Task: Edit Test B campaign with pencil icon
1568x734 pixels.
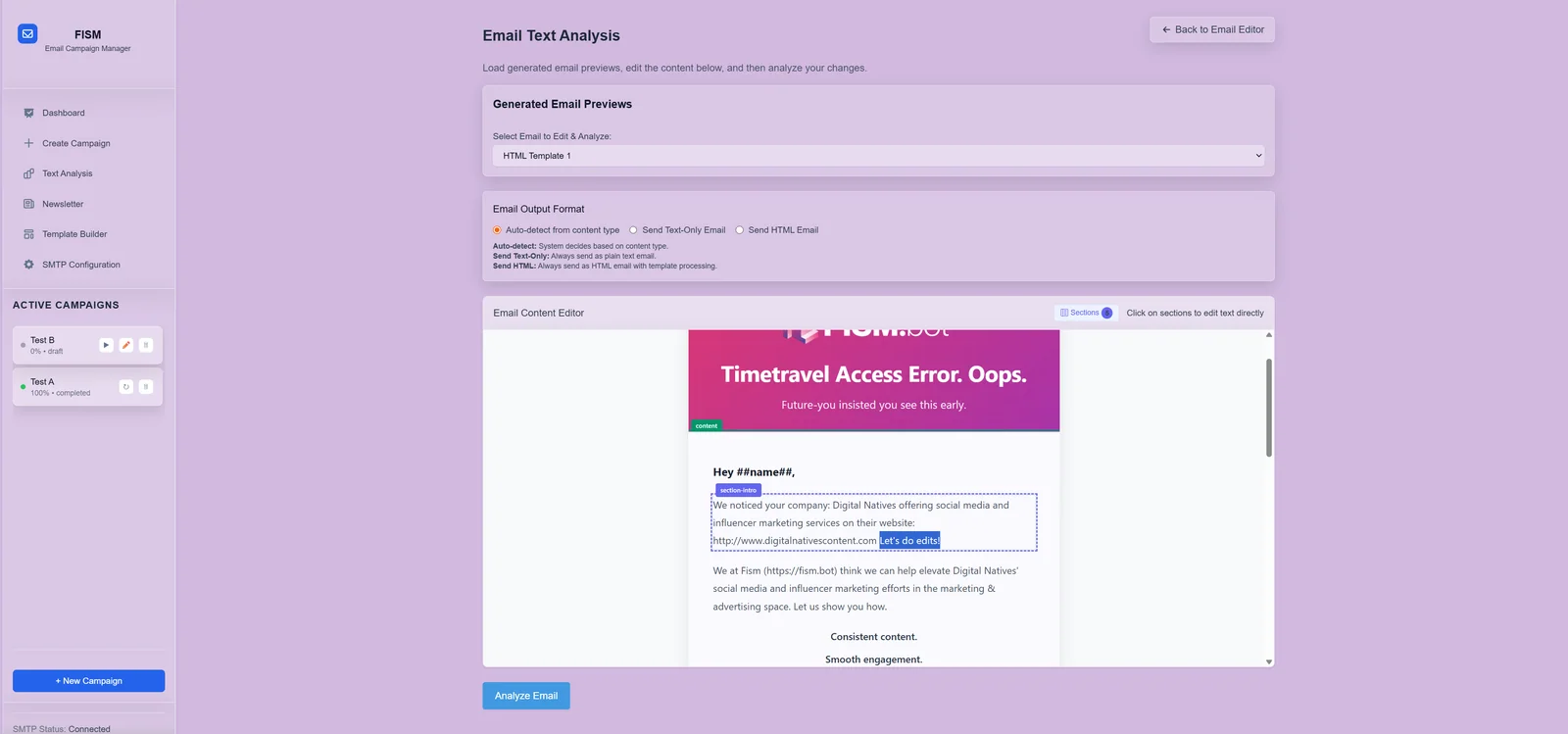Action: click(125, 345)
